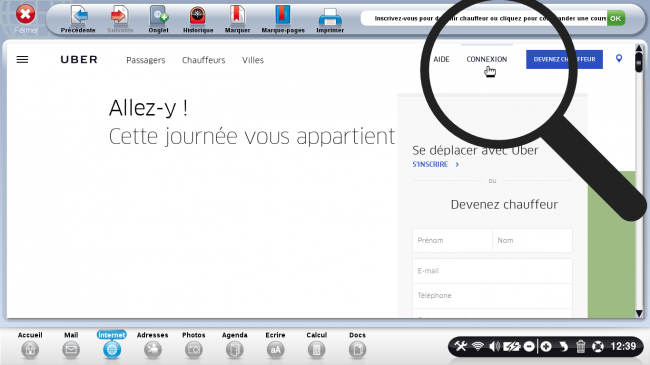This screenshot has width=650, height=365.
Task: Select the Passagers navigation item
Action: (x=146, y=60)
